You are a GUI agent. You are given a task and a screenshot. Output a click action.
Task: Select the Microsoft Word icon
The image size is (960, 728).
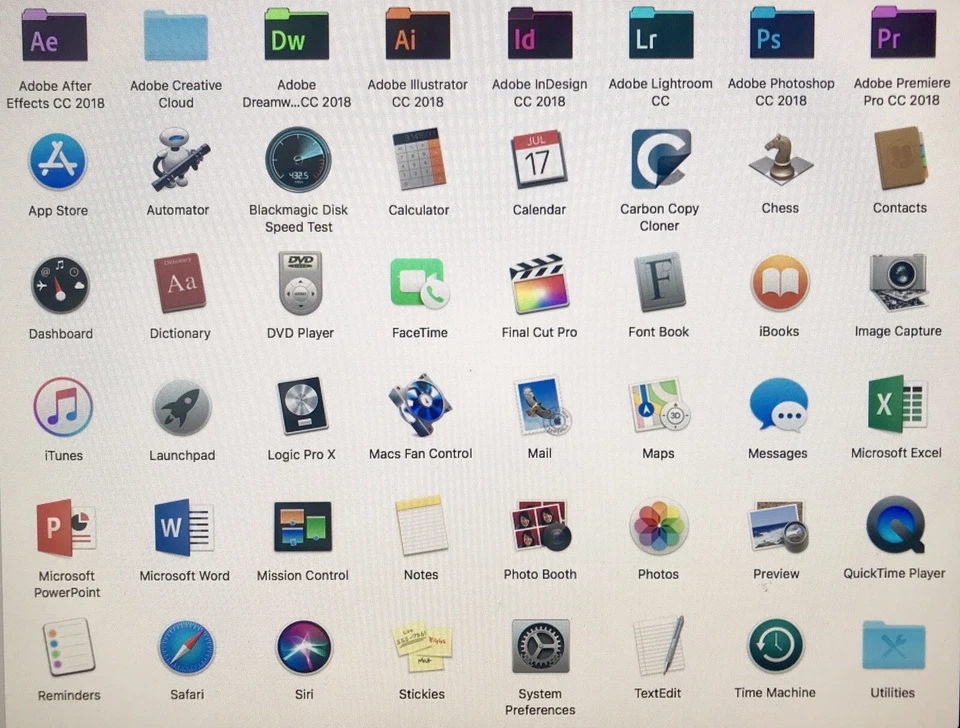pos(184,528)
